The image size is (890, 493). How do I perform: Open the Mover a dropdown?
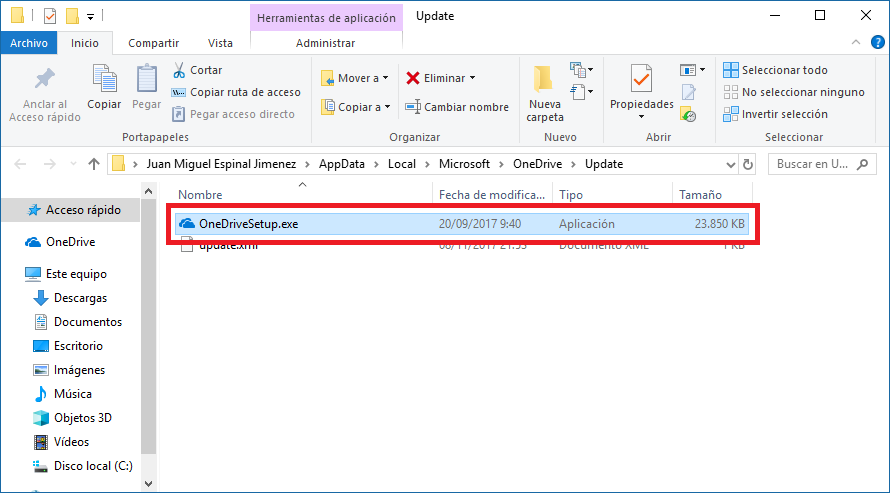tap(355, 78)
